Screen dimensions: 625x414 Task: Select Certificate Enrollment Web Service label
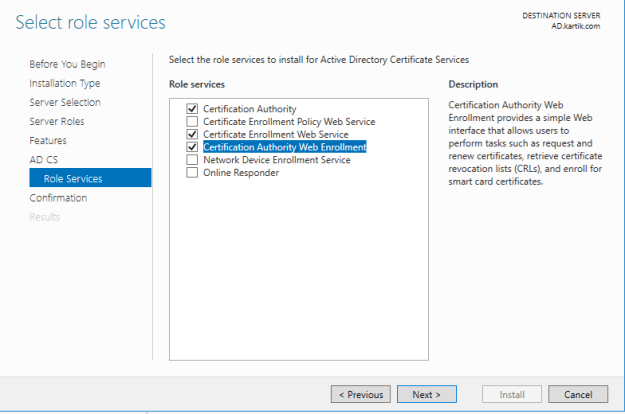[276, 134]
